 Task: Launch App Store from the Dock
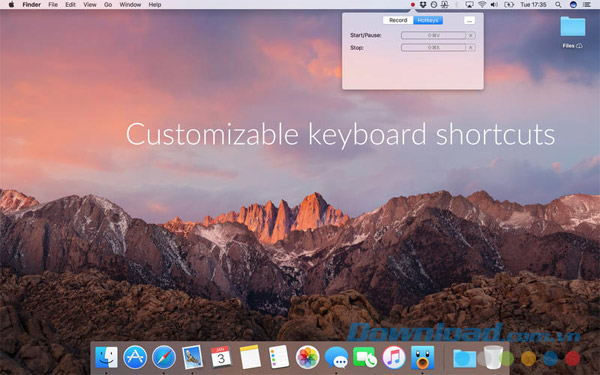pos(135,357)
